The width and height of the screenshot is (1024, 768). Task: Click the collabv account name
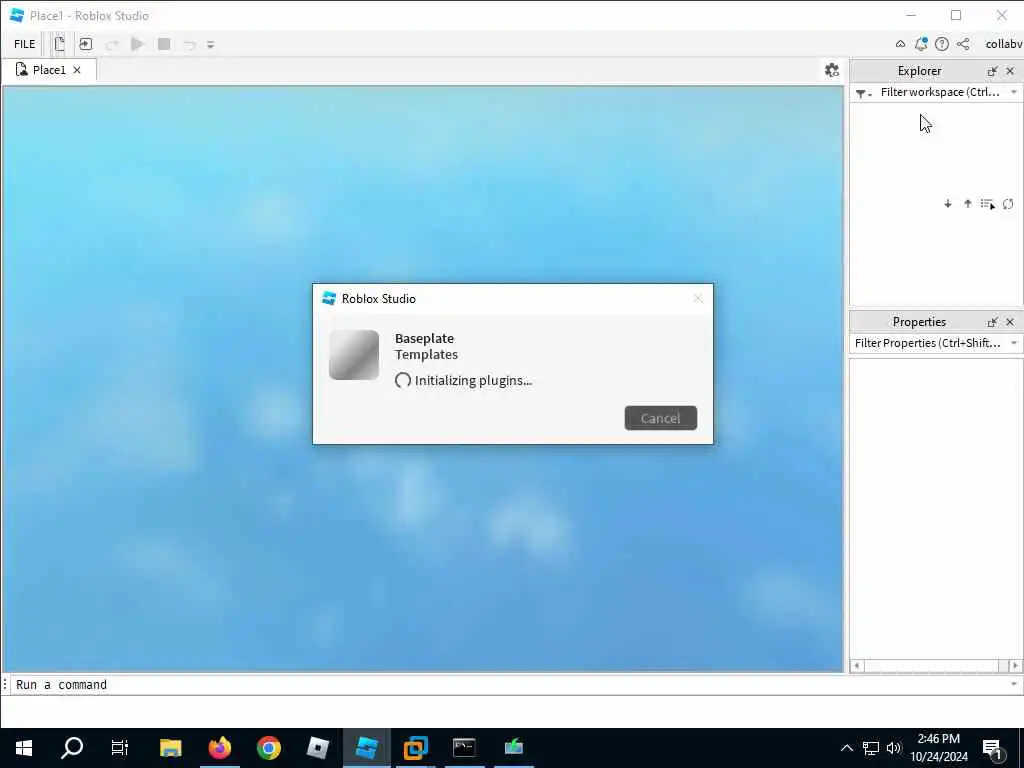[x=1004, y=44]
